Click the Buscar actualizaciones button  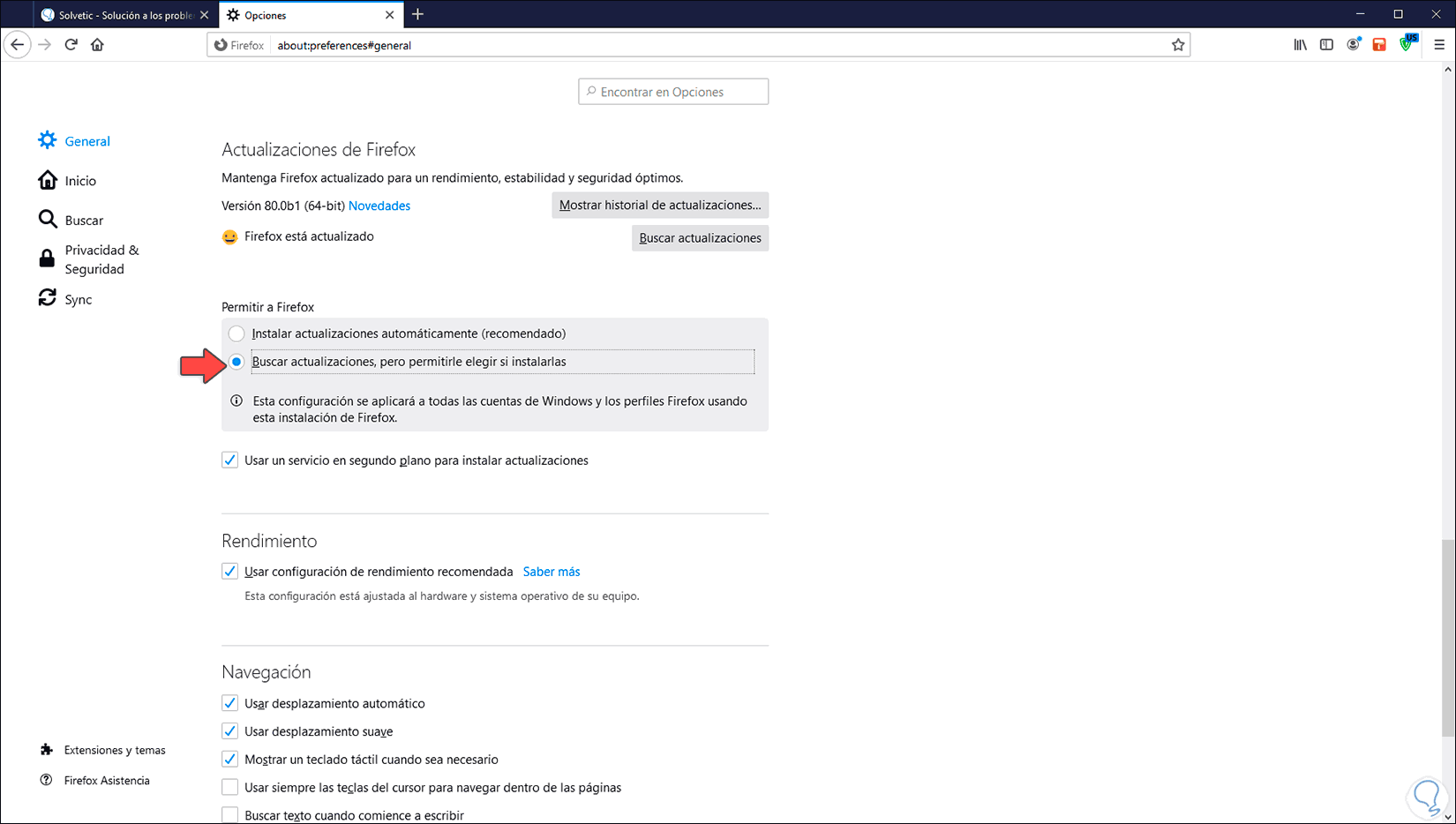click(x=700, y=238)
